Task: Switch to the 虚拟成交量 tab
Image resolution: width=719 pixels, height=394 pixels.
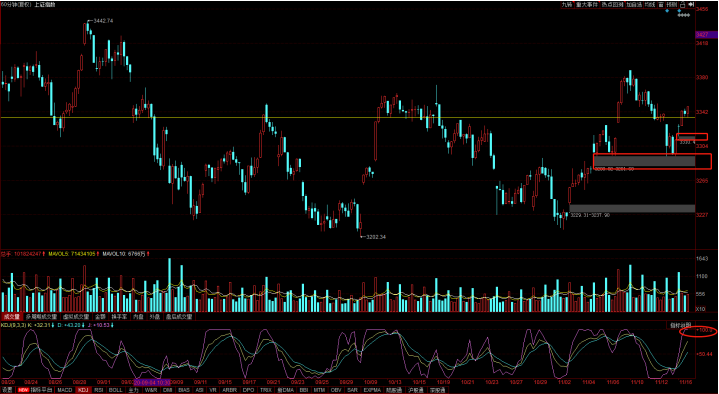Action: tap(76, 316)
